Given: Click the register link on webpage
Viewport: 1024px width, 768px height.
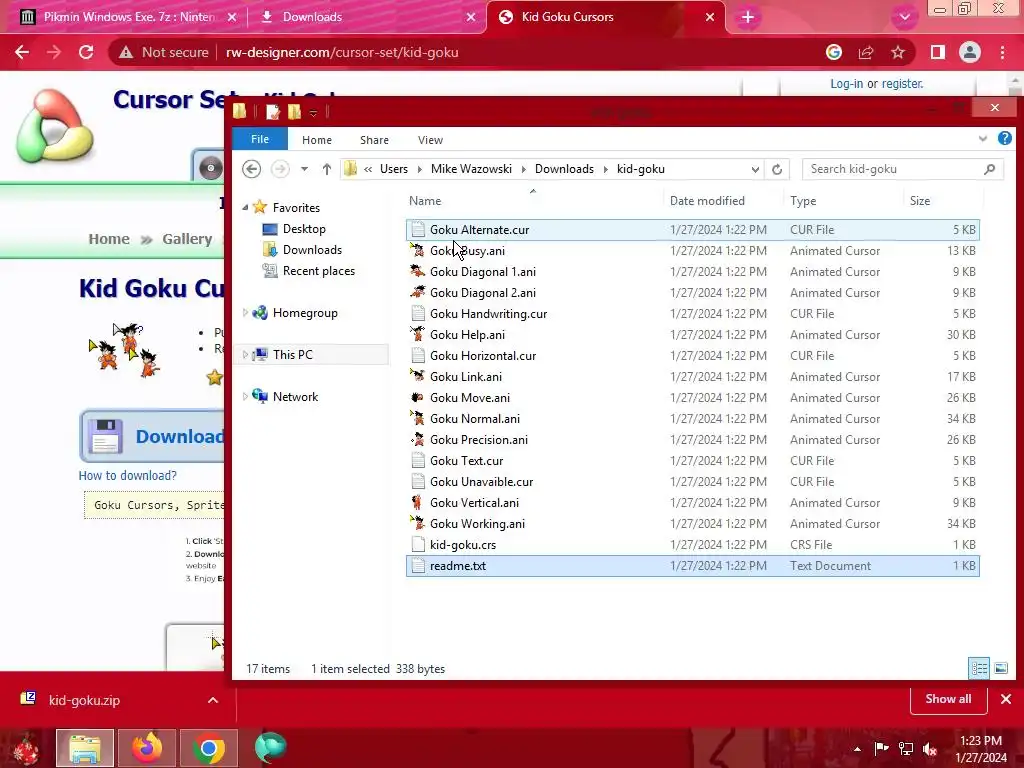Looking at the screenshot, I should (903, 84).
